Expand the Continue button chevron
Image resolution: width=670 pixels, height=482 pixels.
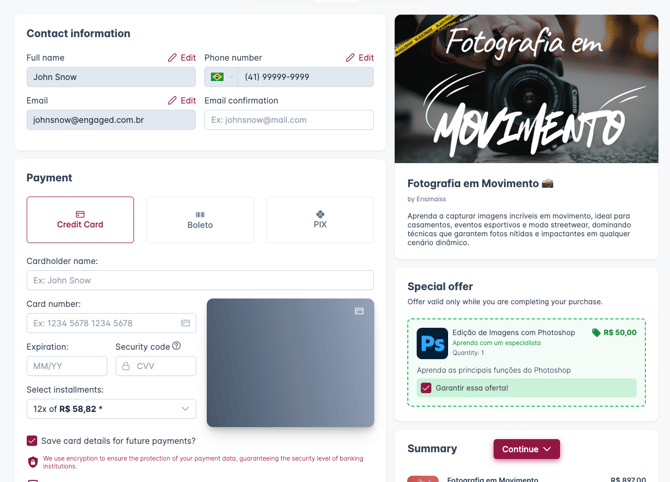(547, 449)
